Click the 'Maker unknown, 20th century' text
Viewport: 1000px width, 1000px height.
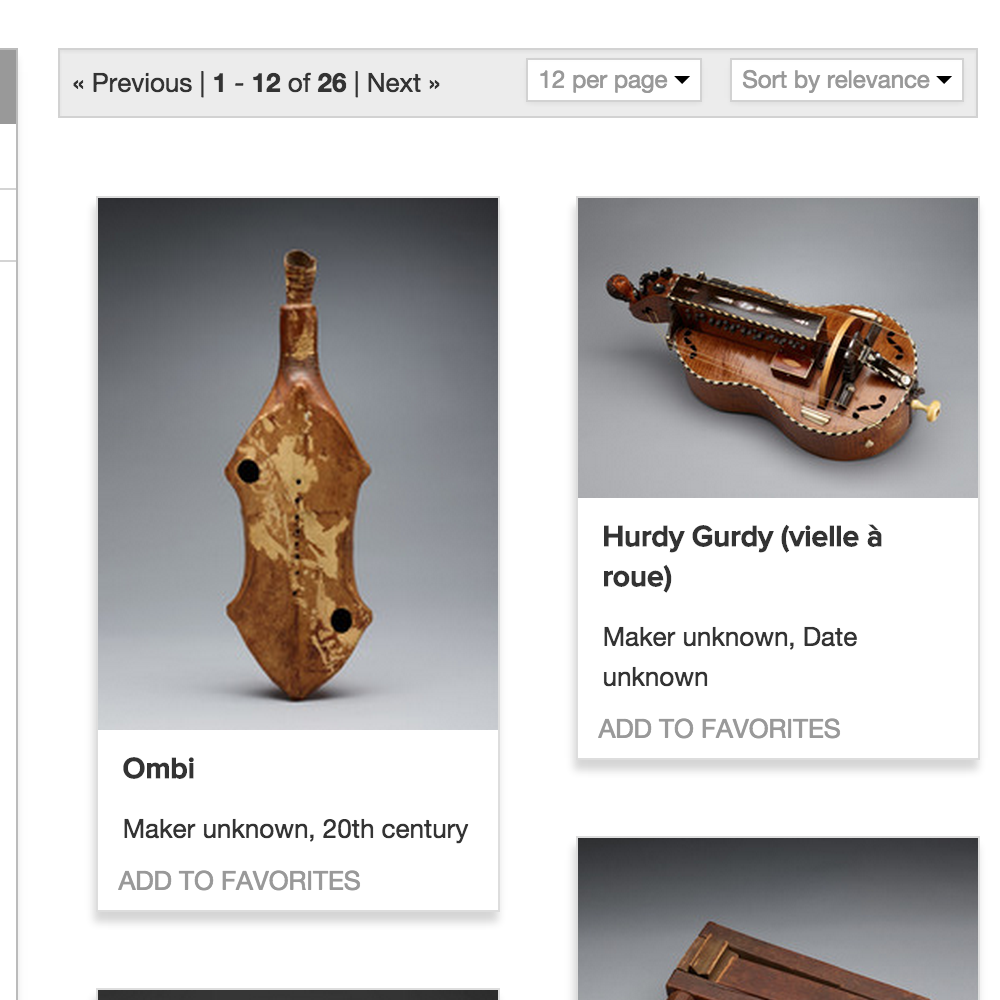pyautogui.click(x=295, y=829)
